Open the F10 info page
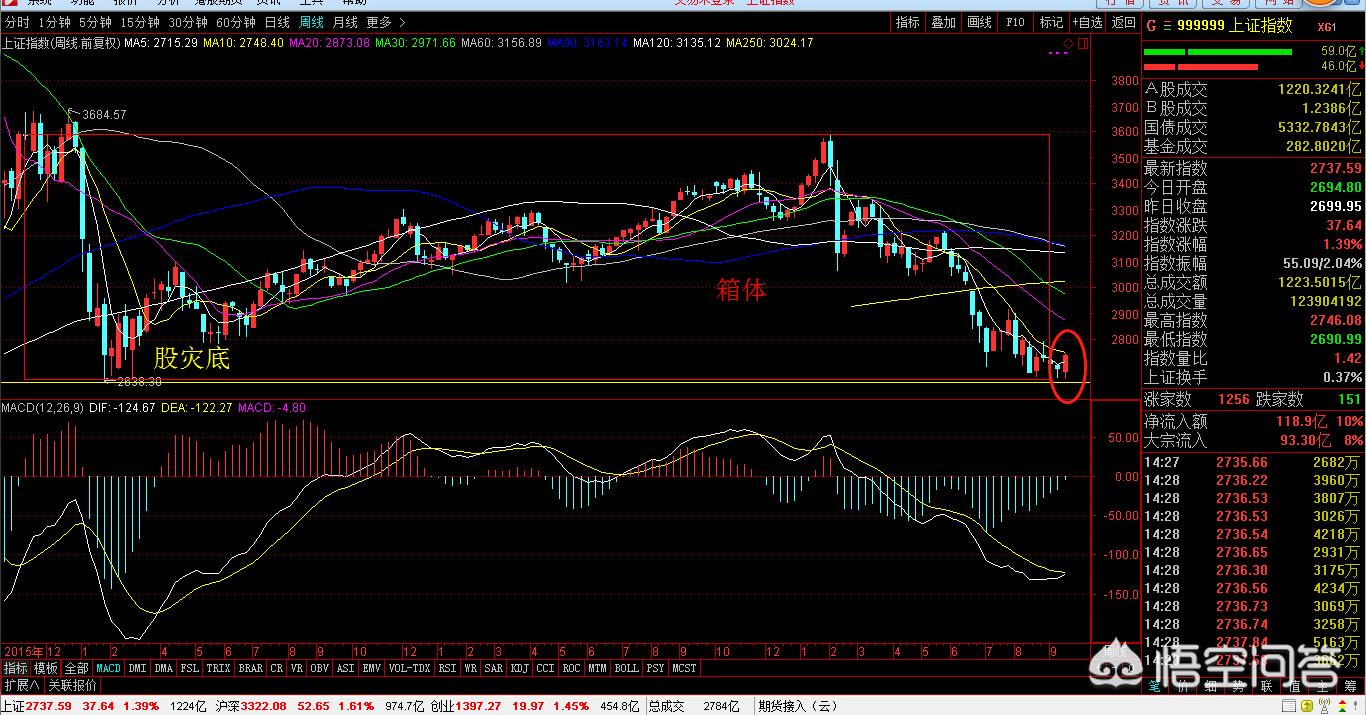 1016,22
